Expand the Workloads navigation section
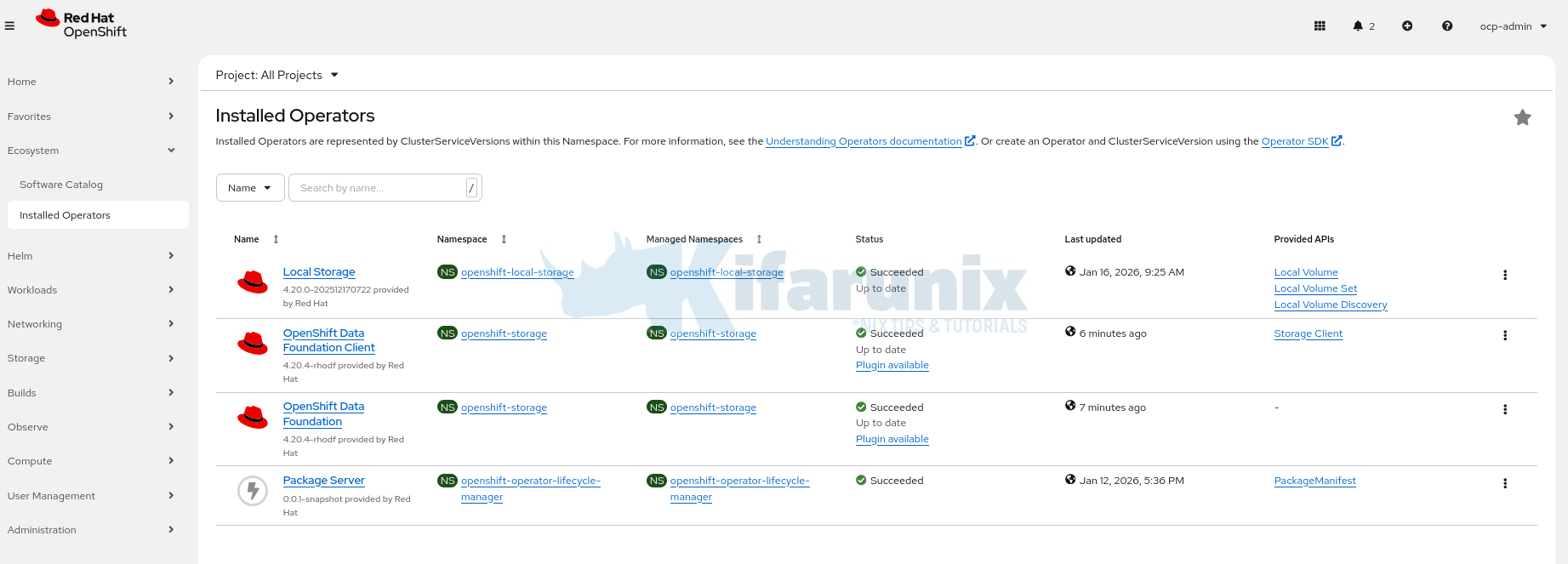Screen dimensions: 1568x564 [x=90, y=290]
